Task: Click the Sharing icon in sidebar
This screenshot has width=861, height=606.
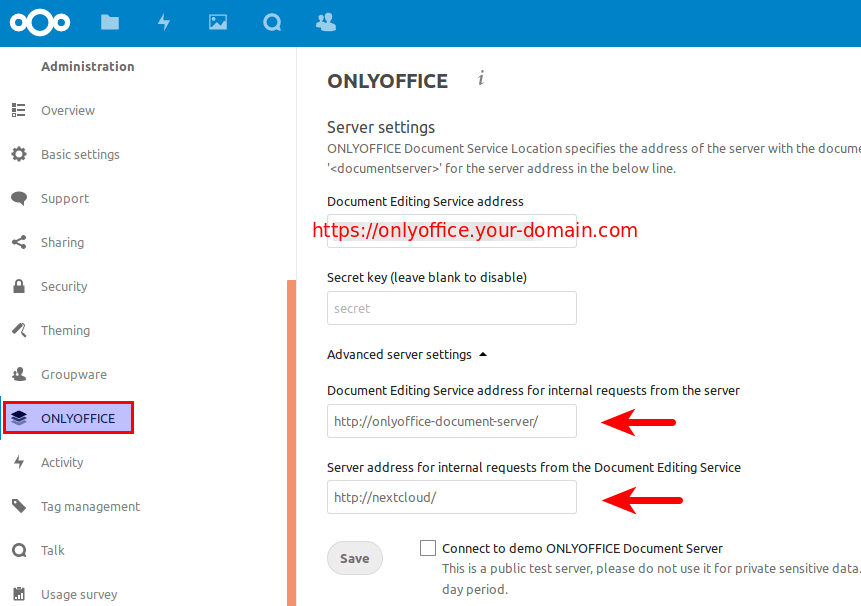Action: 19,243
